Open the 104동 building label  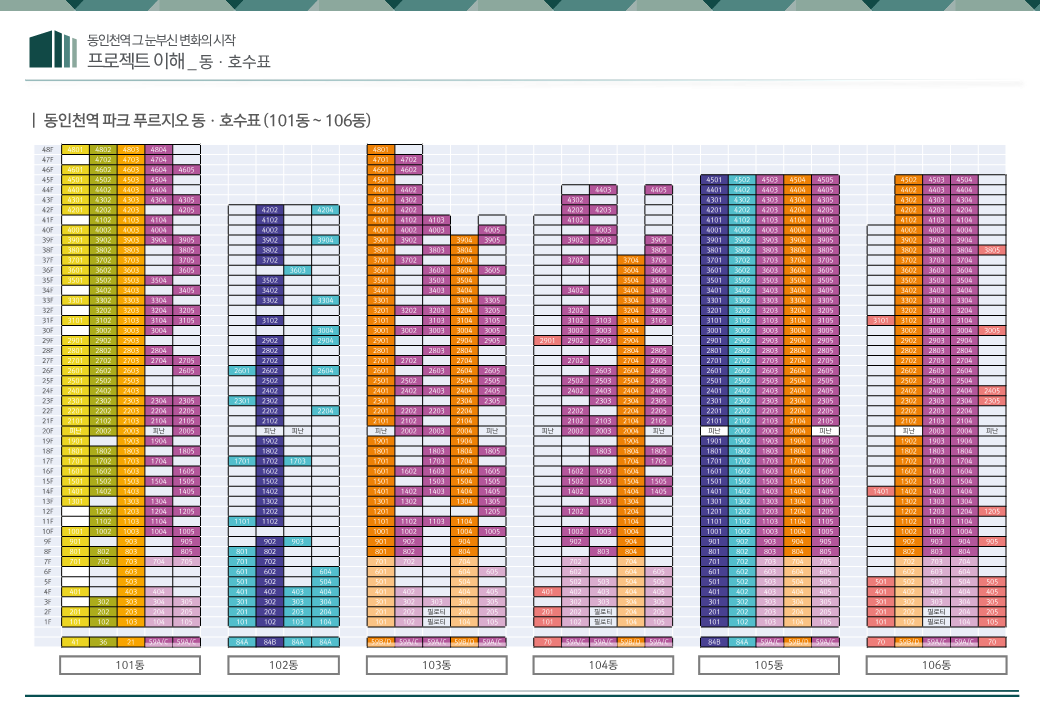601,665
